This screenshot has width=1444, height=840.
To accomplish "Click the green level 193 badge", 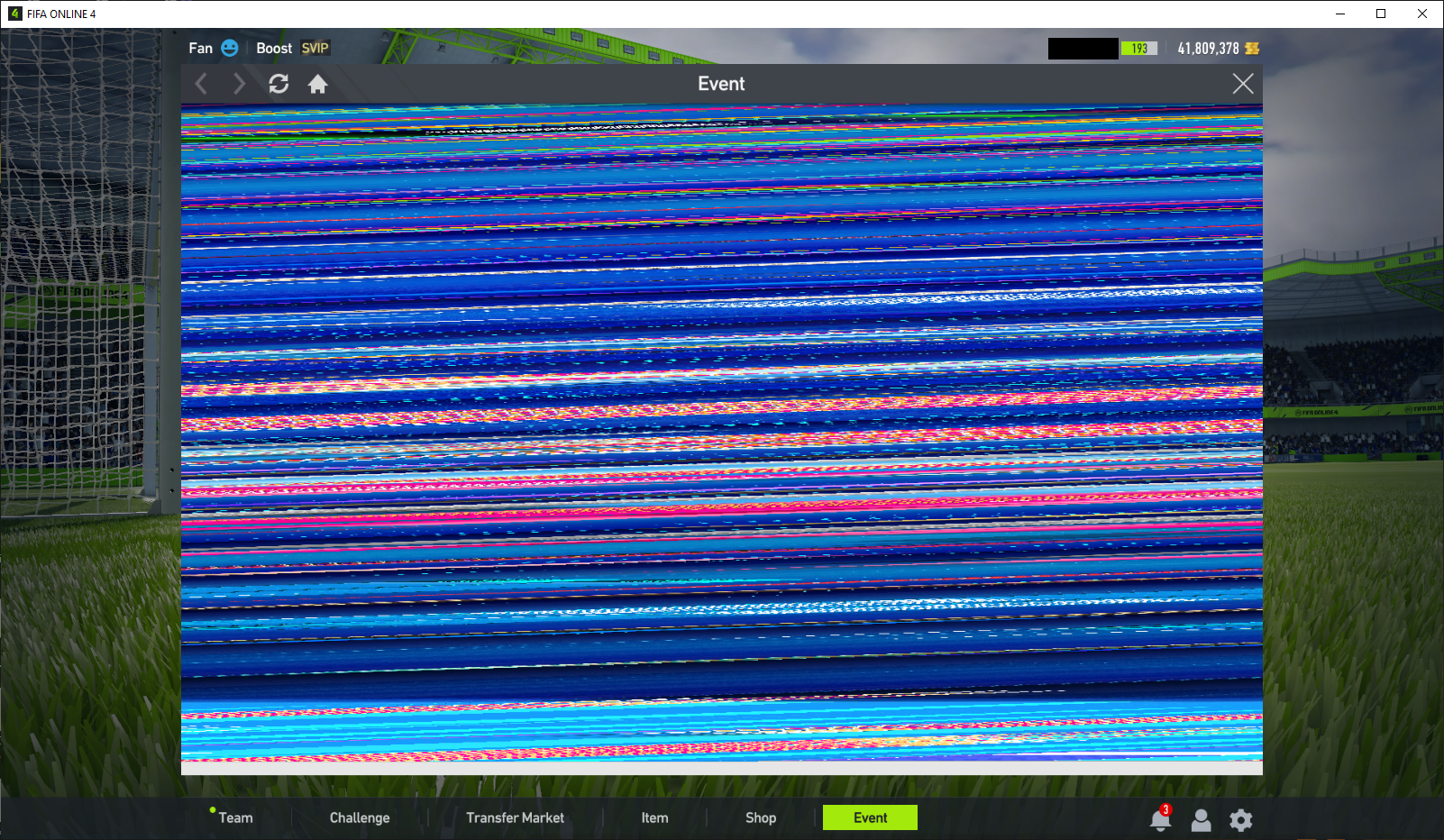I will [x=1138, y=49].
